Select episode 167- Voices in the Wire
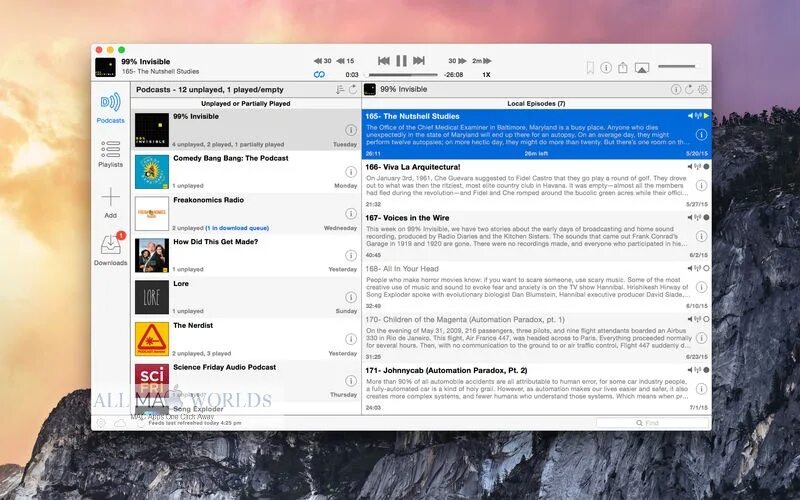Viewport: 800px width, 500px height. (536, 236)
